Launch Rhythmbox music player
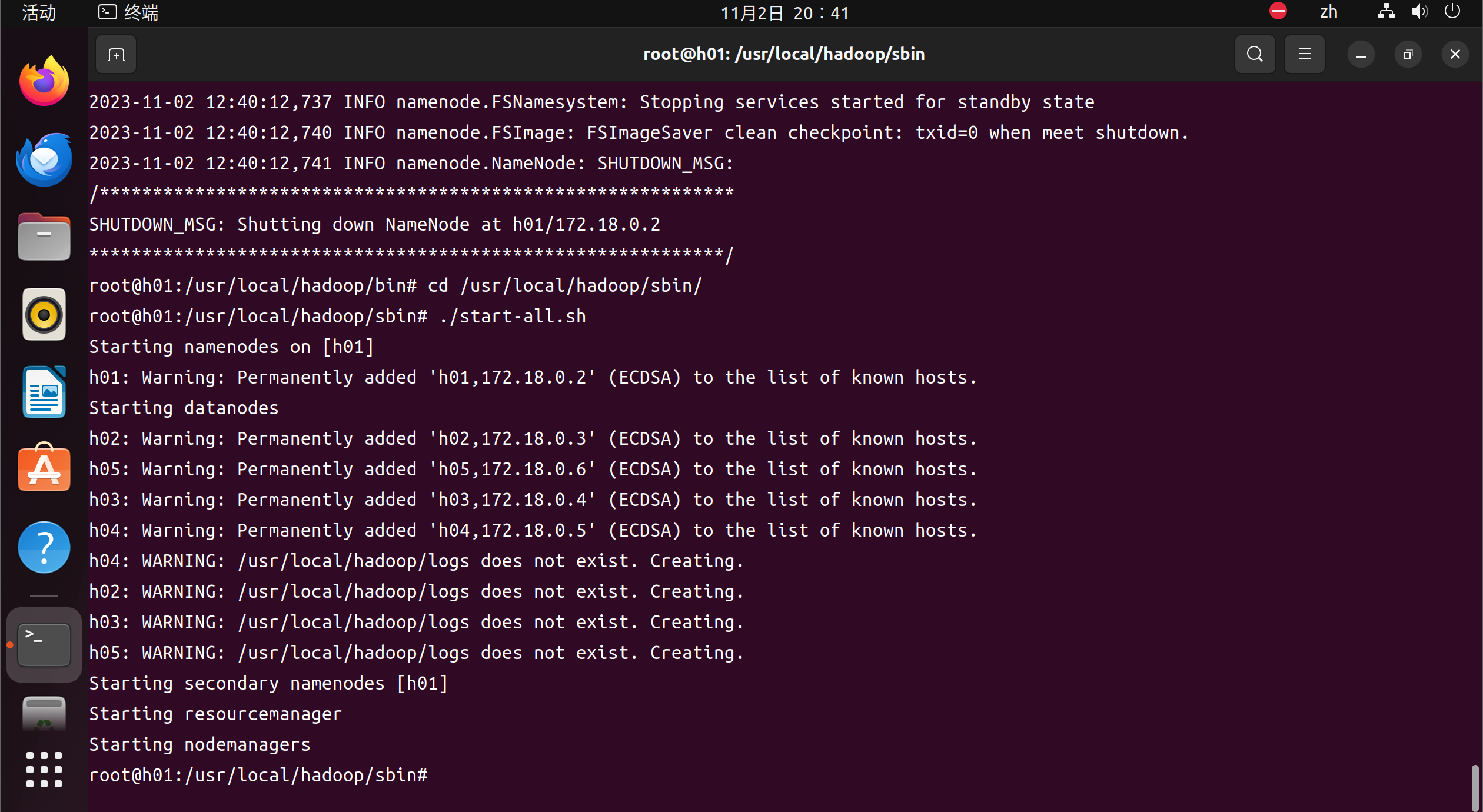Viewport: 1483px width, 812px height. (x=44, y=314)
